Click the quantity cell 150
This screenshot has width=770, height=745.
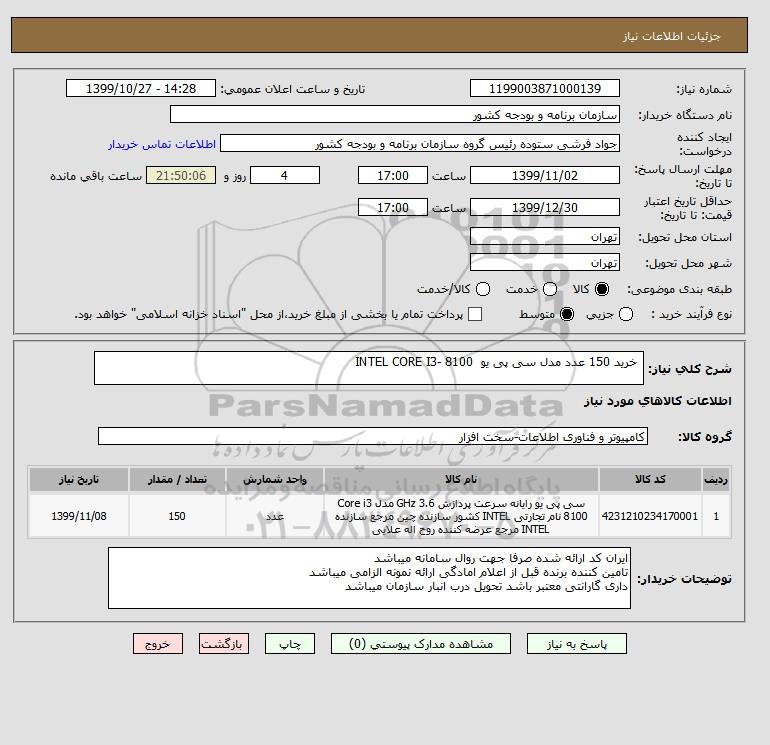(x=177, y=516)
